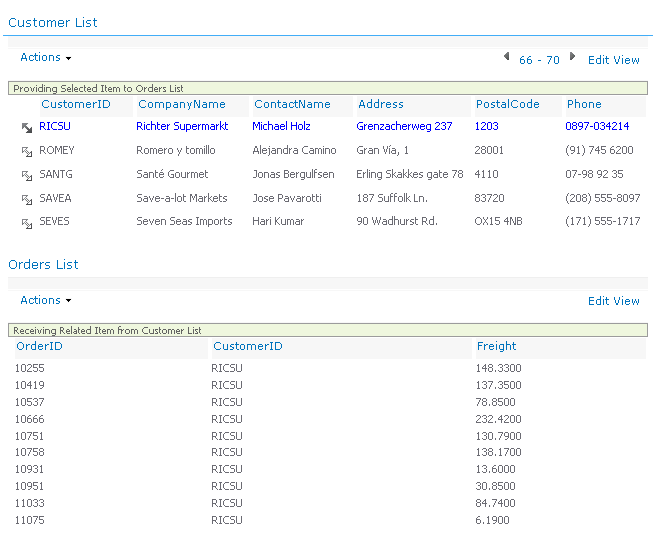659x545 pixels.
Task: Click Receiving Related Item from Customer List bar
Action: tap(328, 330)
